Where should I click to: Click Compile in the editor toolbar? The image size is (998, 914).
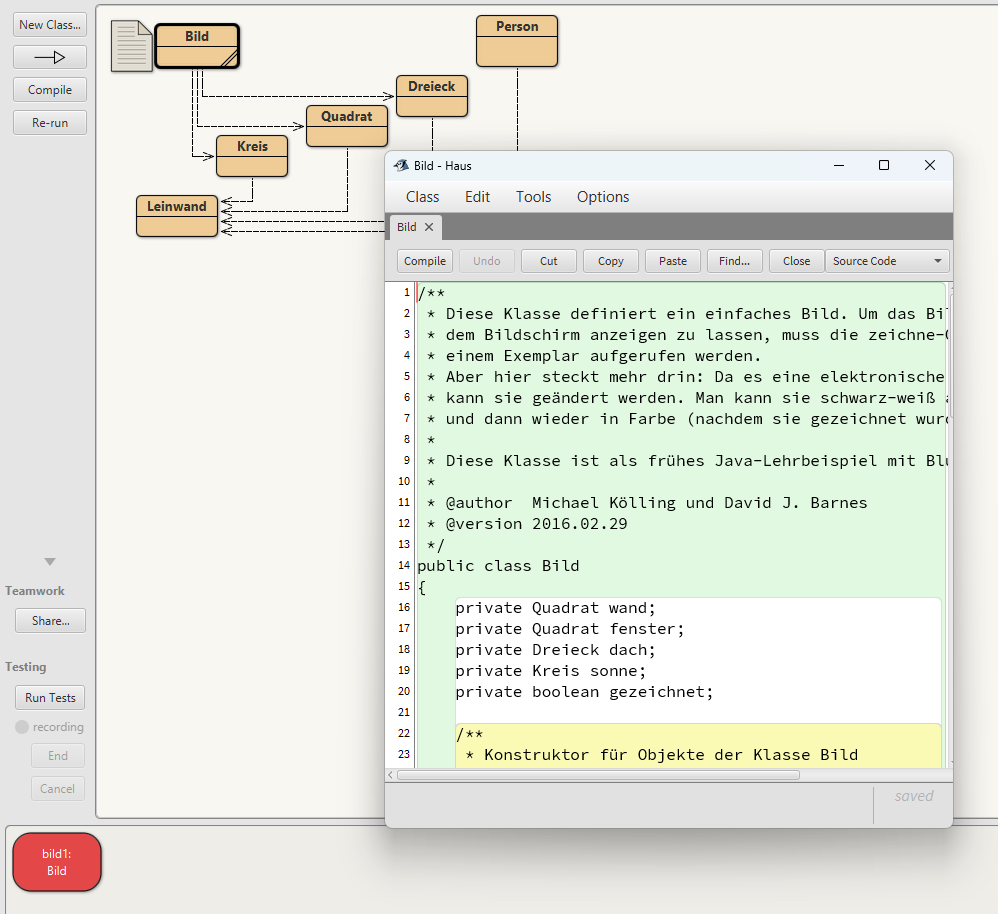(x=425, y=261)
